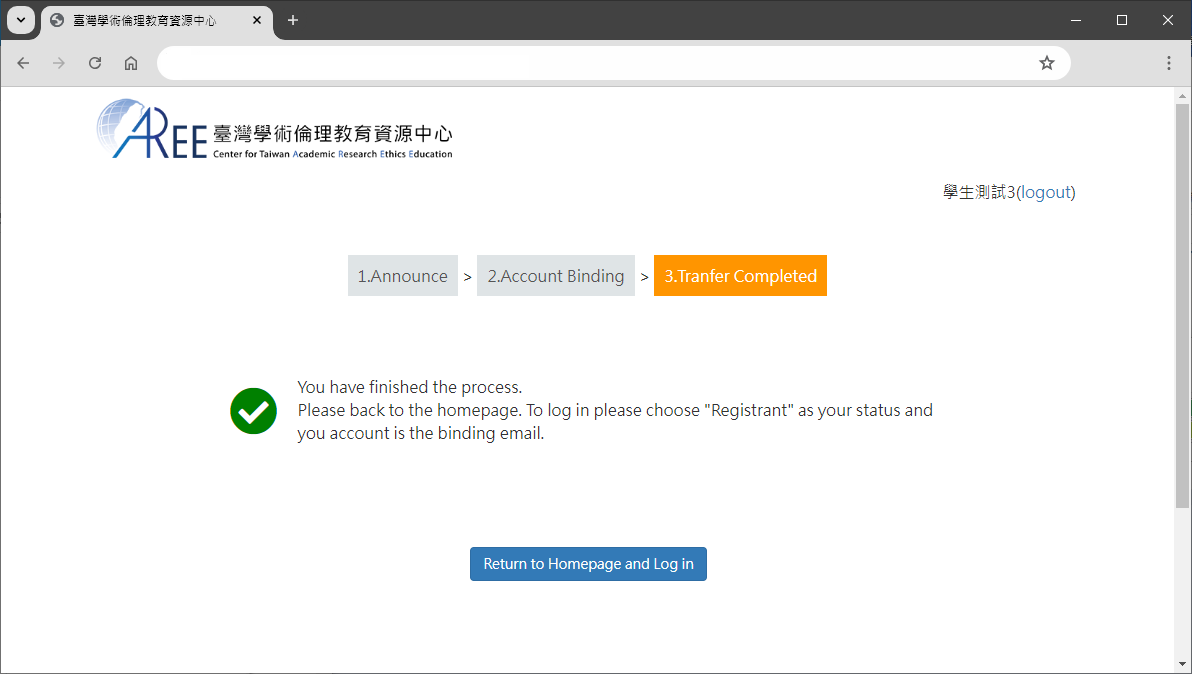This screenshot has width=1192, height=674.
Task: Click the vertical page scrollbar thumb
Action: [1182, 304]
